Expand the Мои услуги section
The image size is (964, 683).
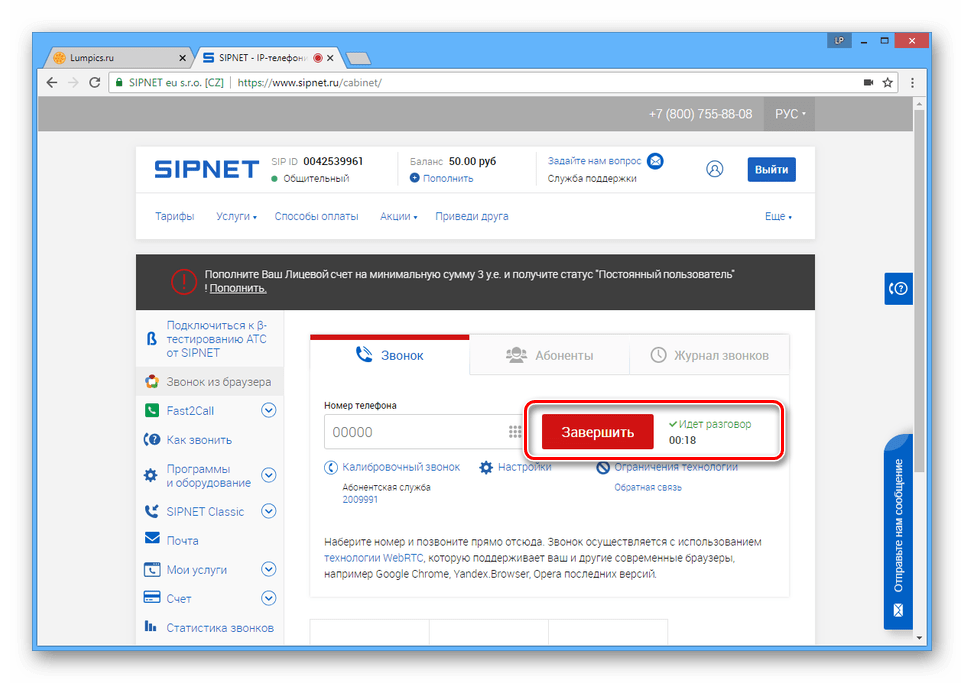pyautogui.click(x=269, y=569)
